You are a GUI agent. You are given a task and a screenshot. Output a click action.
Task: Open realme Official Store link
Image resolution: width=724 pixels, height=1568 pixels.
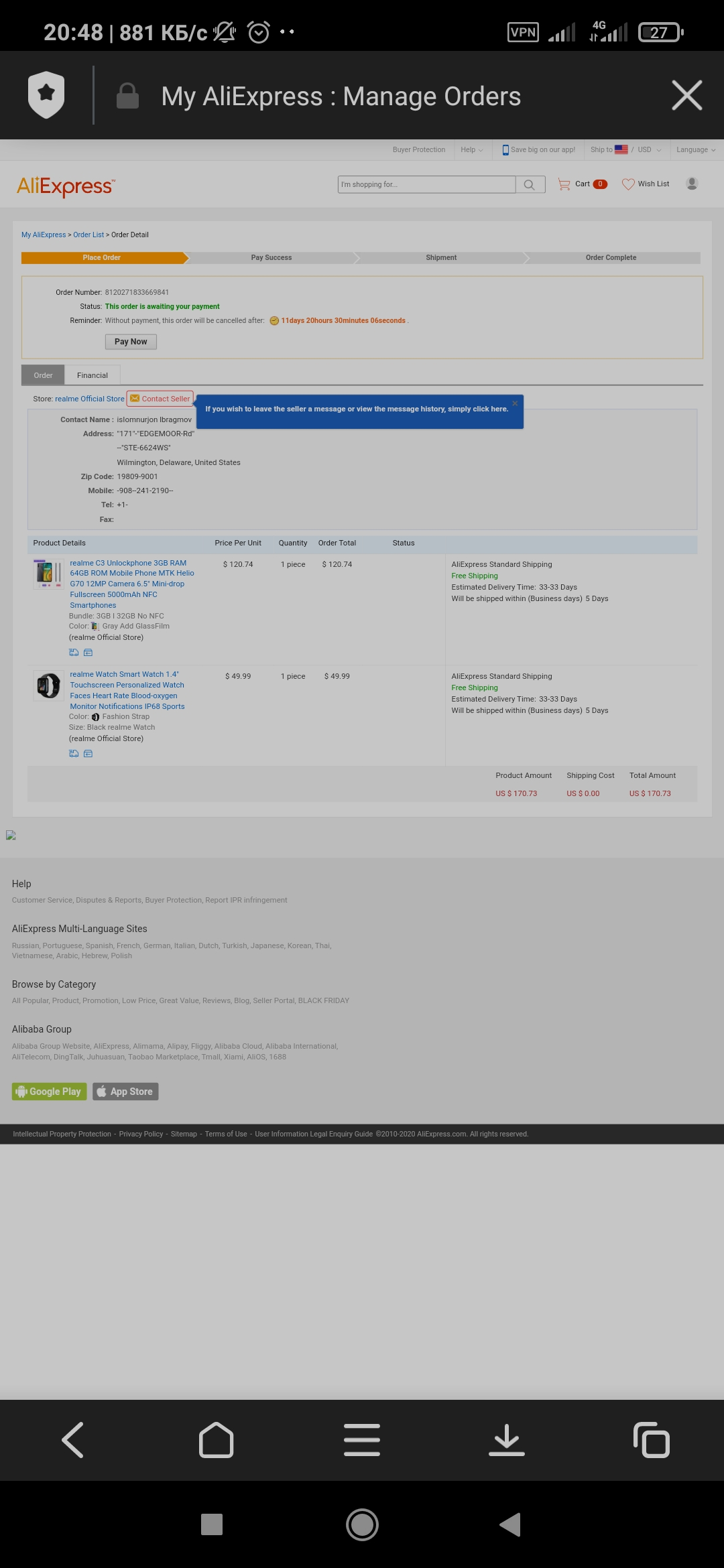pyautogui.click(x=90, y=399)
